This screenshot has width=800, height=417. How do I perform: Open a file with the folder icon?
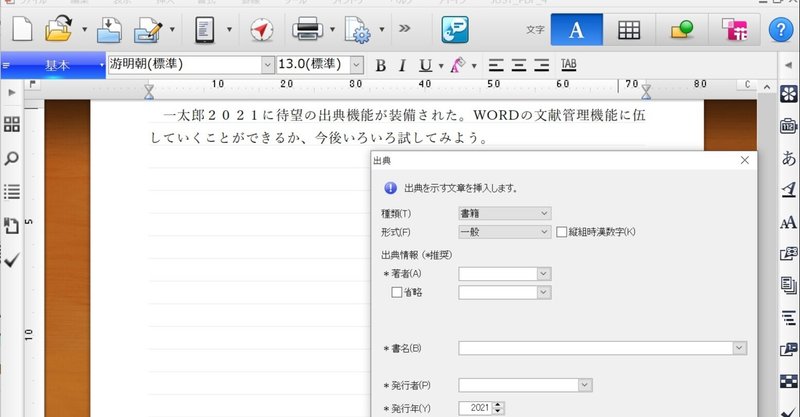tap(59, 29)
